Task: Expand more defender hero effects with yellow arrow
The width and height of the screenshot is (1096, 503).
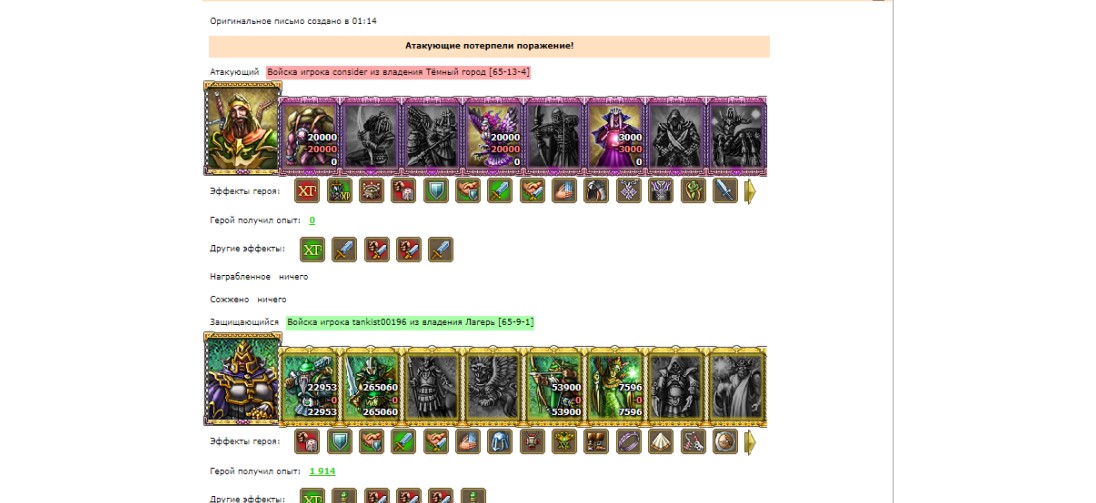Action: [750, 442]
